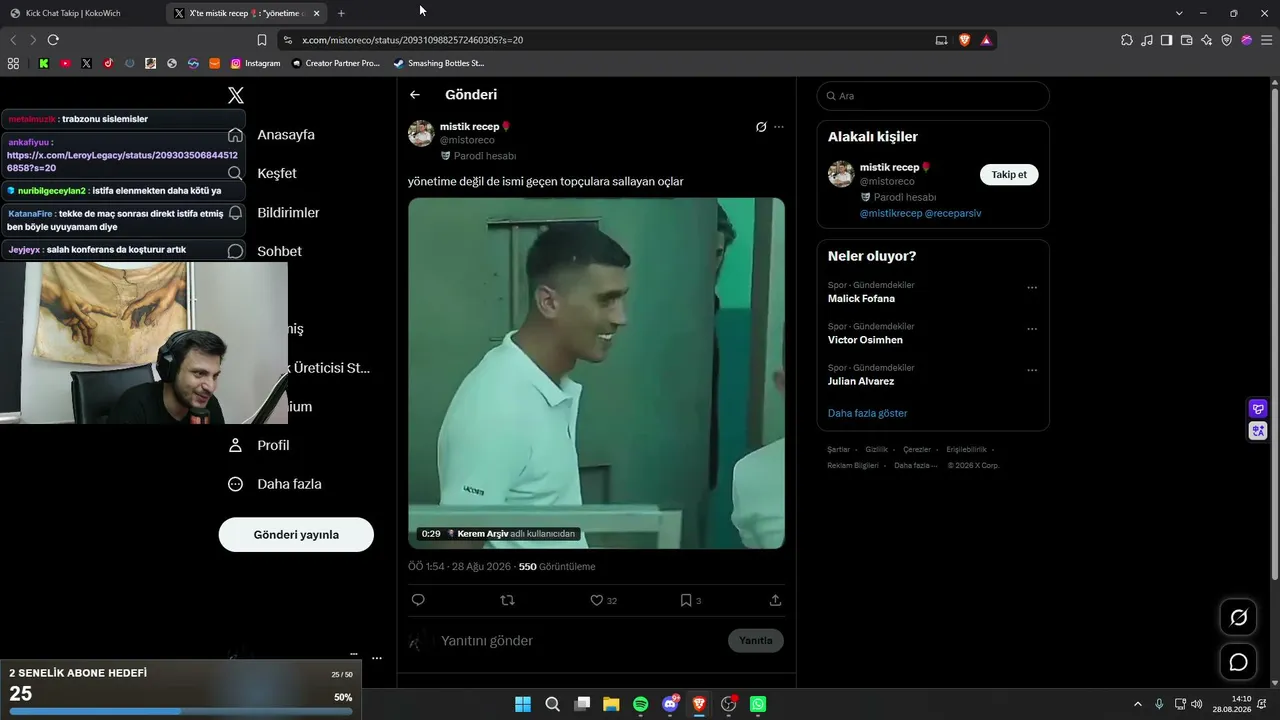Open File Explorer from the taskbar
Image resolution: width=1280 pixels, height=720 pixels.
[x=611, y=704]
